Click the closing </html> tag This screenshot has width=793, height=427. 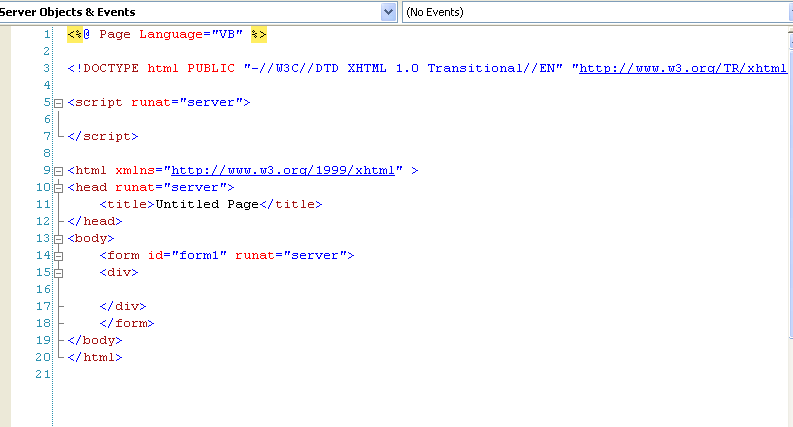coord(95,357)
